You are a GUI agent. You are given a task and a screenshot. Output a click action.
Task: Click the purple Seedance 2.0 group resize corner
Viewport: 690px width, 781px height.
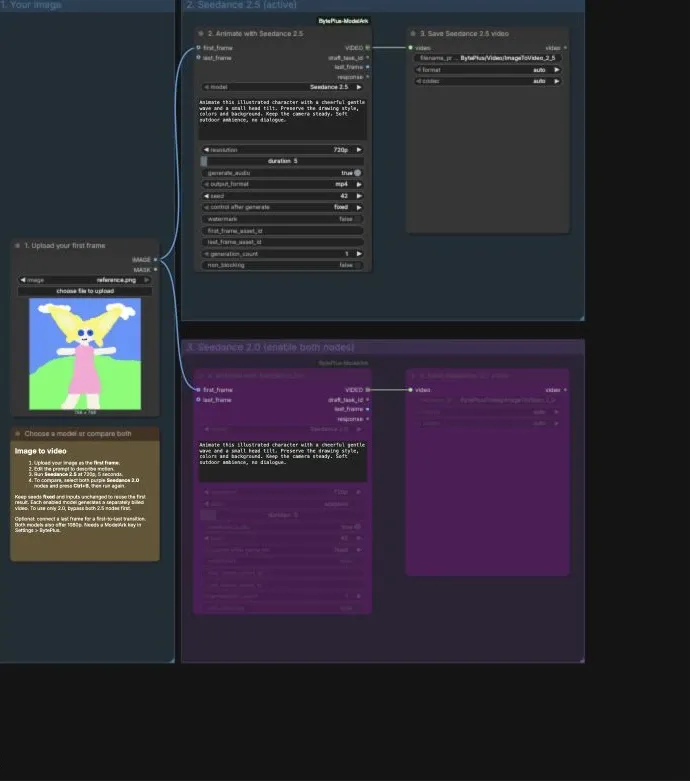pos(582,660)
